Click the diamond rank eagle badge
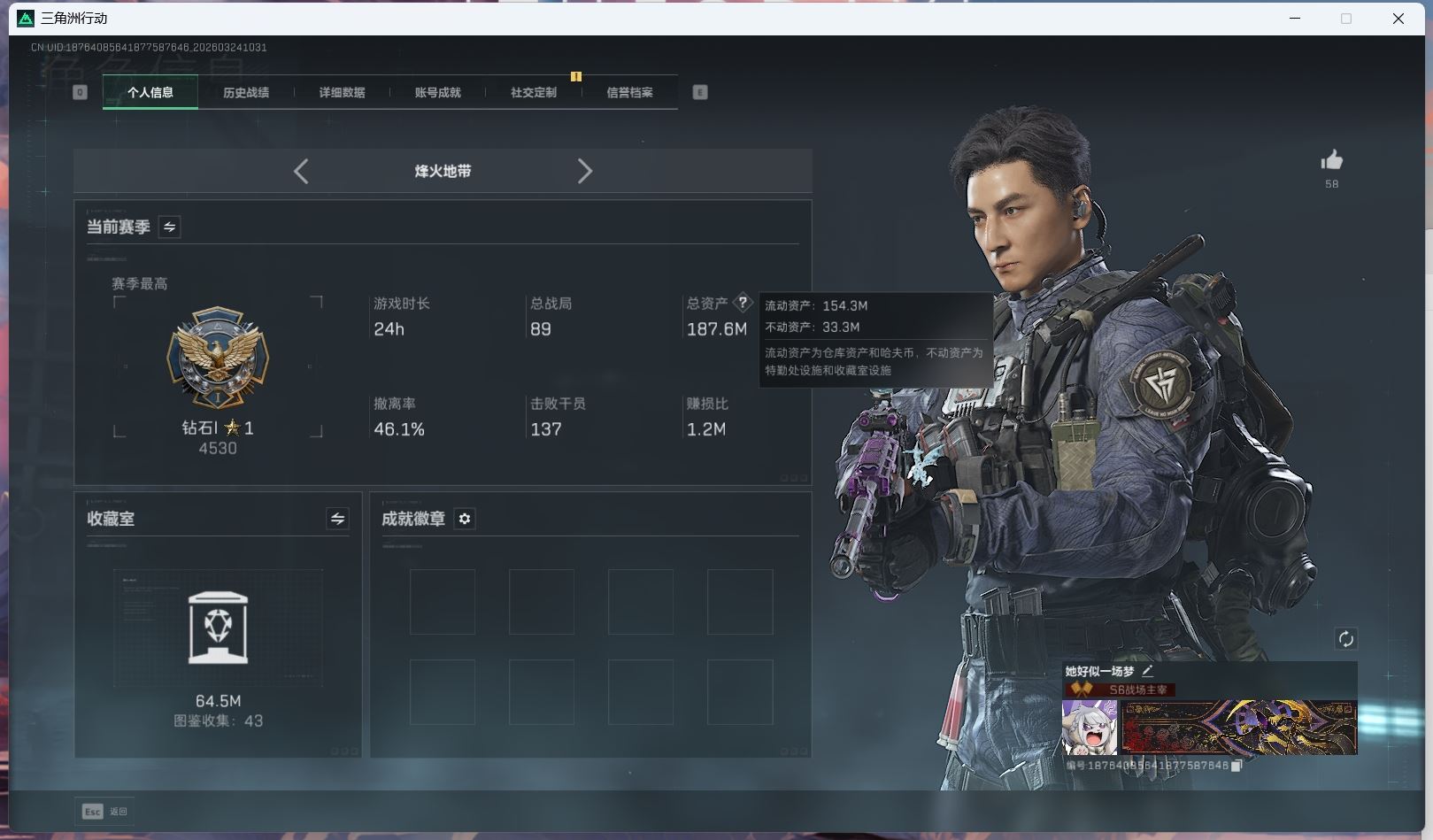The height and width of the screenshot is (840, 1433). point(218,358)
